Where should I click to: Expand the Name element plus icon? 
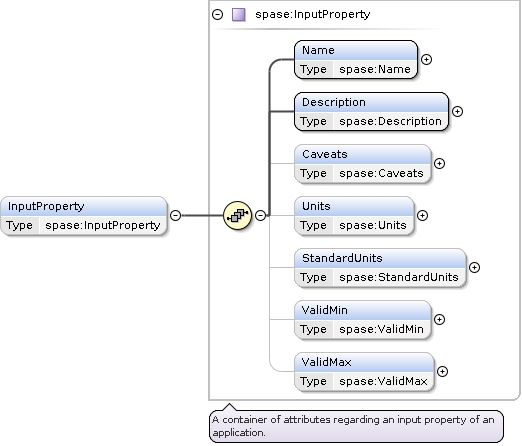[x=426, y=59]
